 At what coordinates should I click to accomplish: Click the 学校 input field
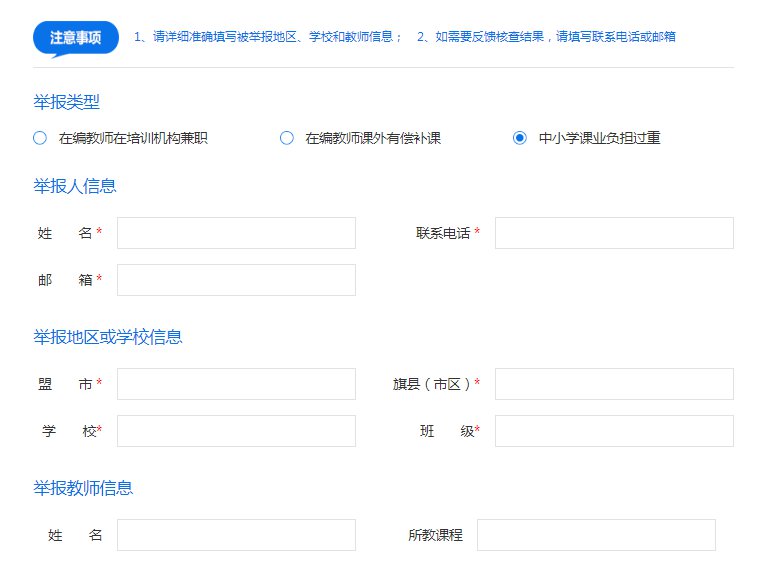pos(236,431)
